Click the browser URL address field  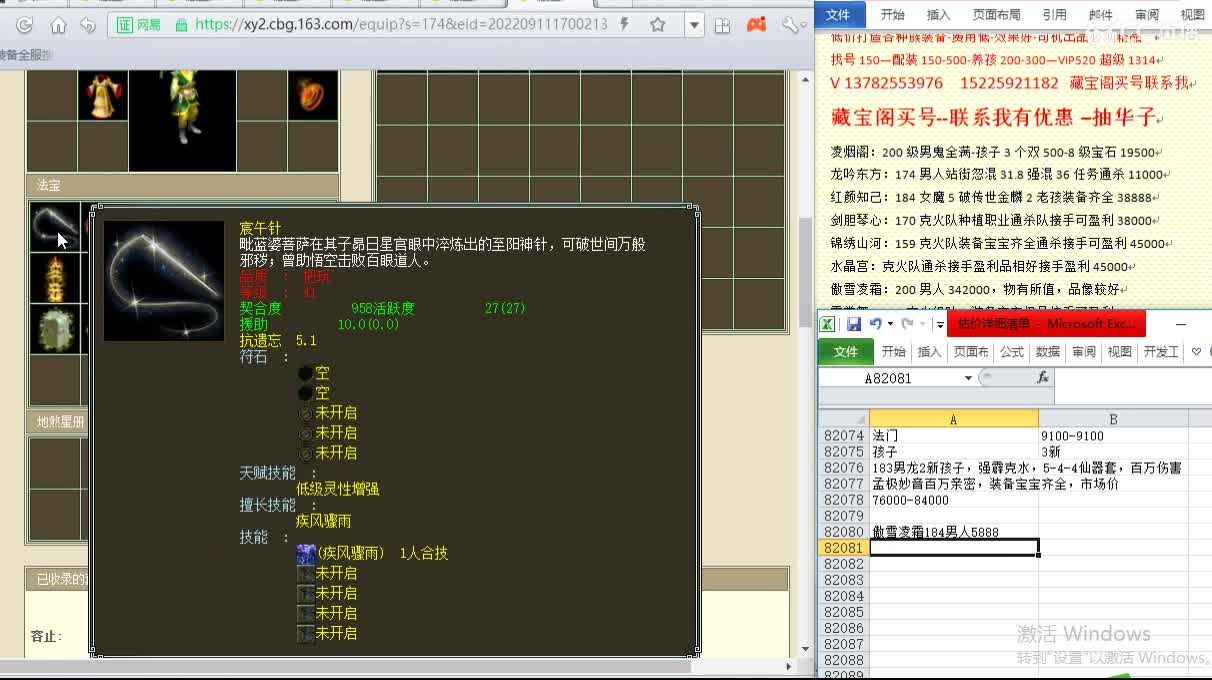pyautogui.click(x=400, y=25)
